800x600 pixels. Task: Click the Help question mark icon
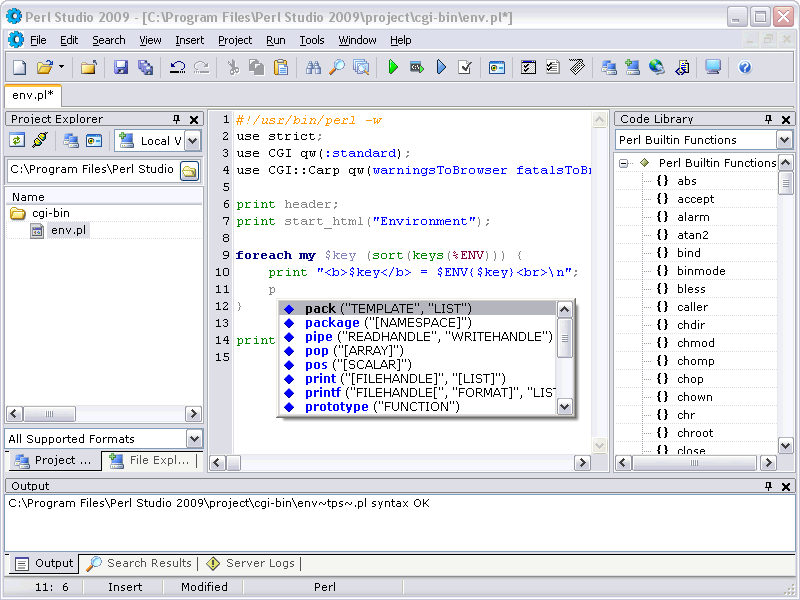click(x=744, y=67)
